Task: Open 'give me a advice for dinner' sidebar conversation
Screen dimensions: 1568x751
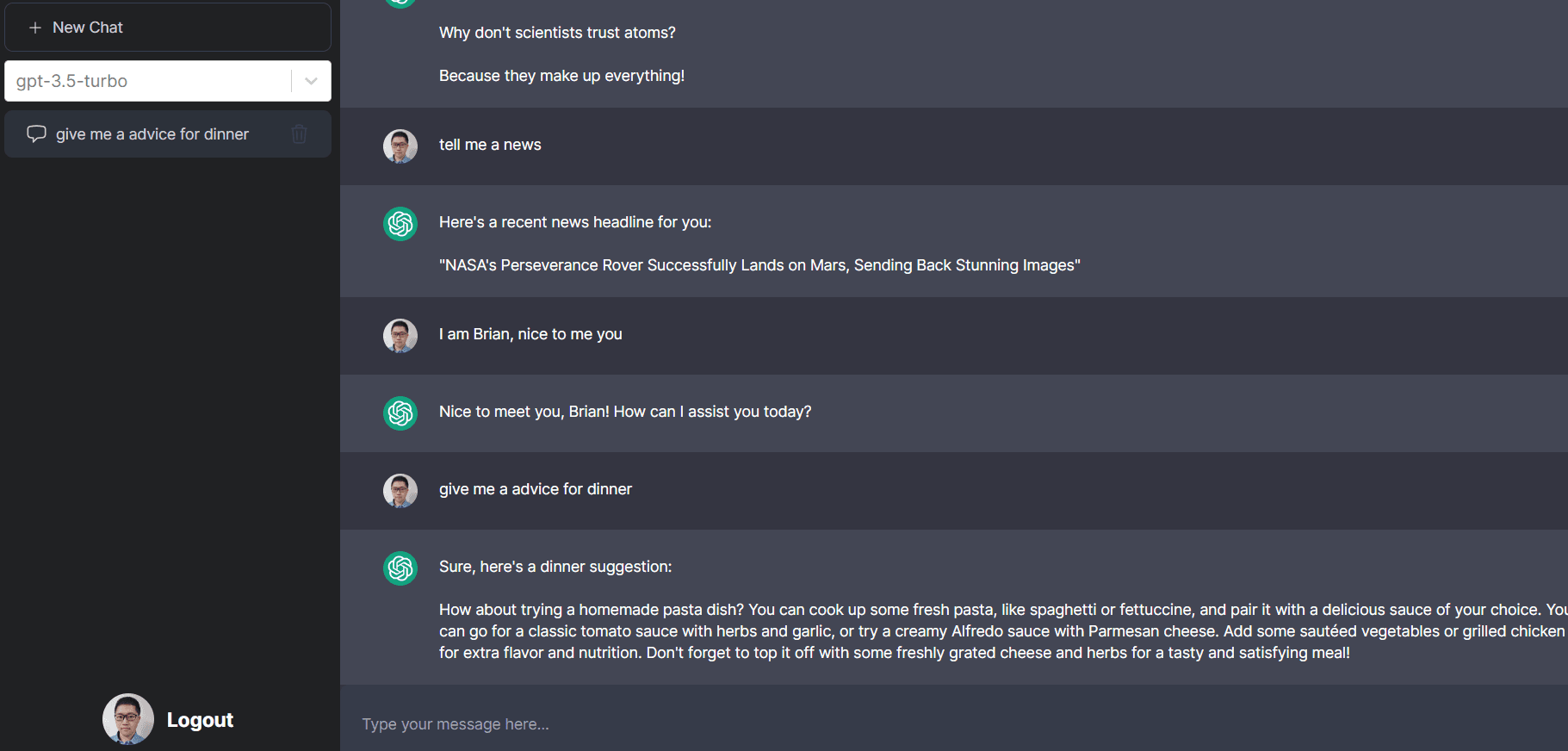Action: click(x=152, y=134)
